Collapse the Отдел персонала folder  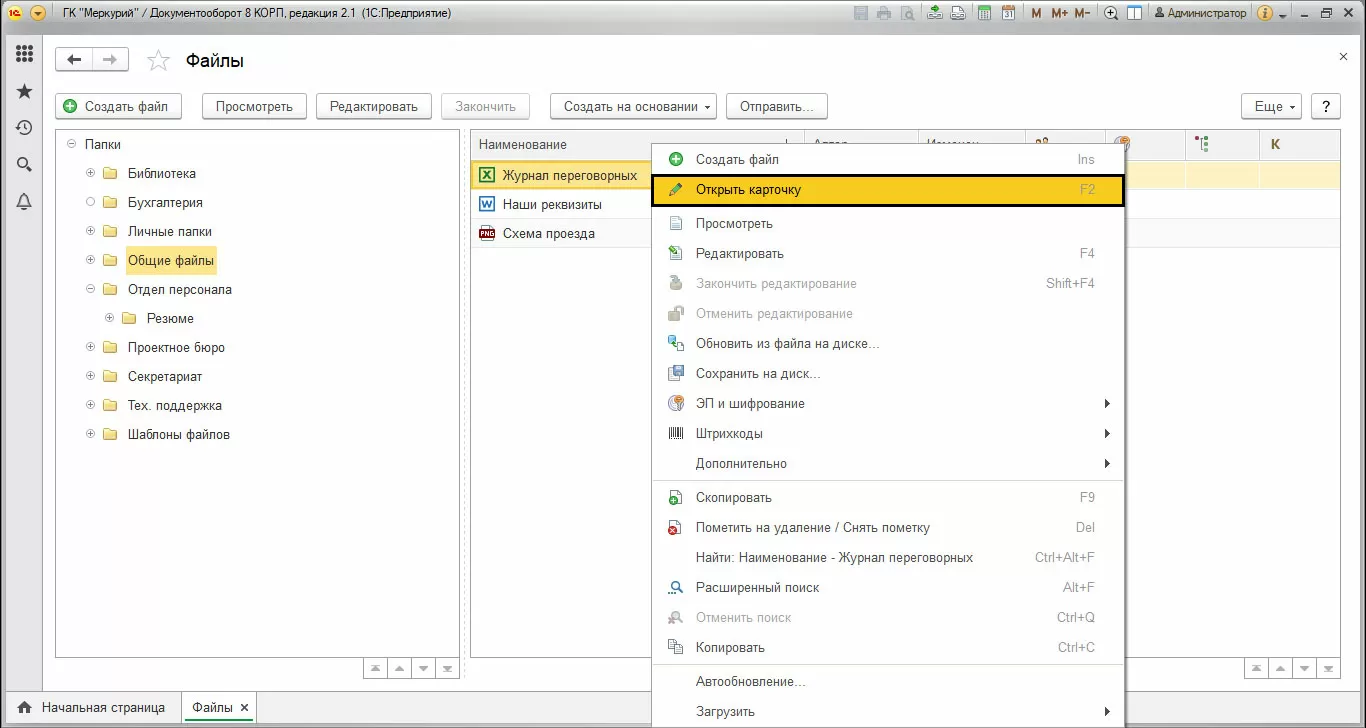(90, 289)
